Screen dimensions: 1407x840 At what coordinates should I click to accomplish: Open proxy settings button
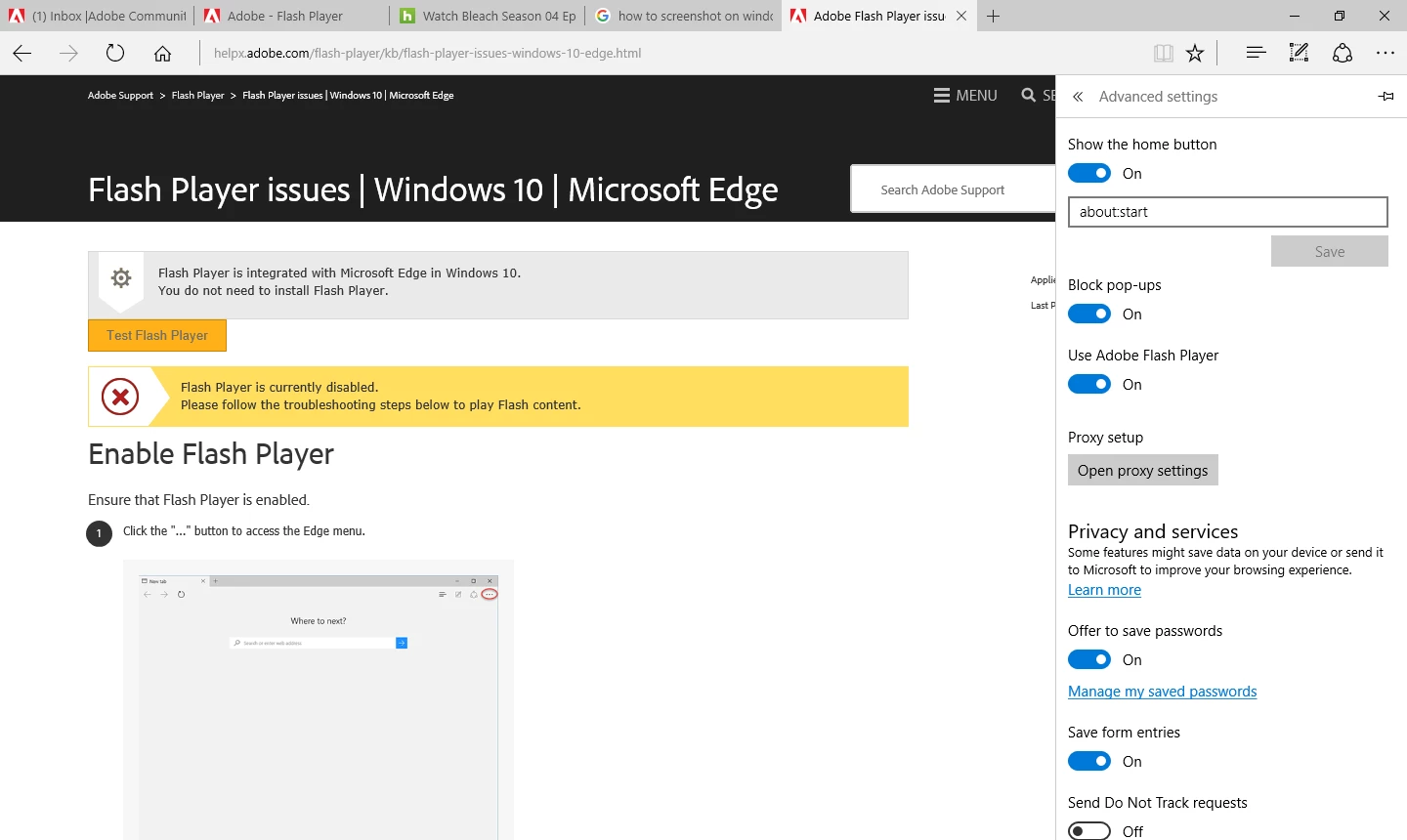pyautogui.click(x=1142, y=470)
